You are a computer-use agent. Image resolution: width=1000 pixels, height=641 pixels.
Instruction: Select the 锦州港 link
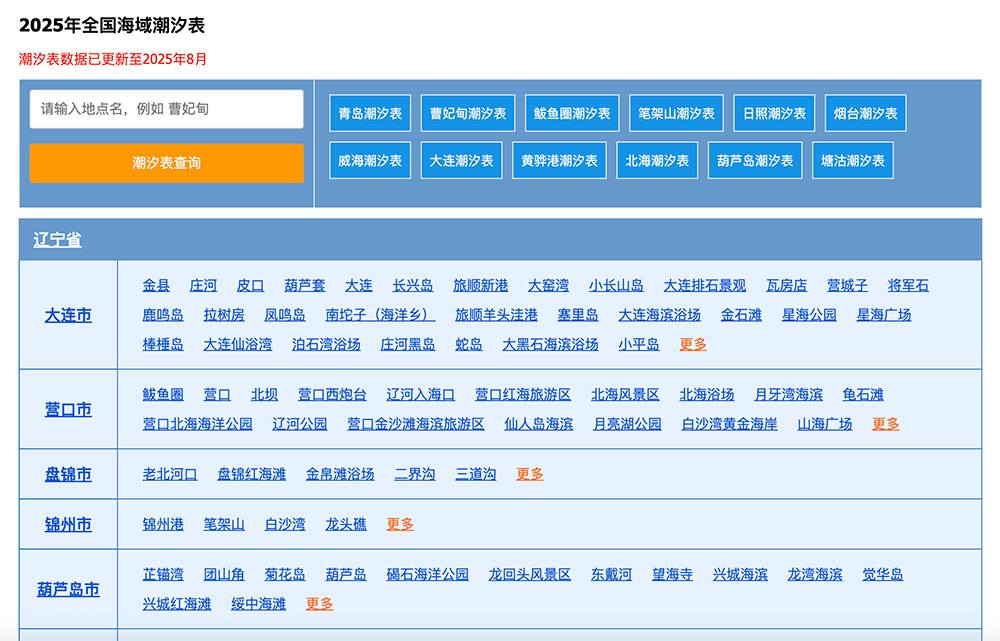[163, 524]
